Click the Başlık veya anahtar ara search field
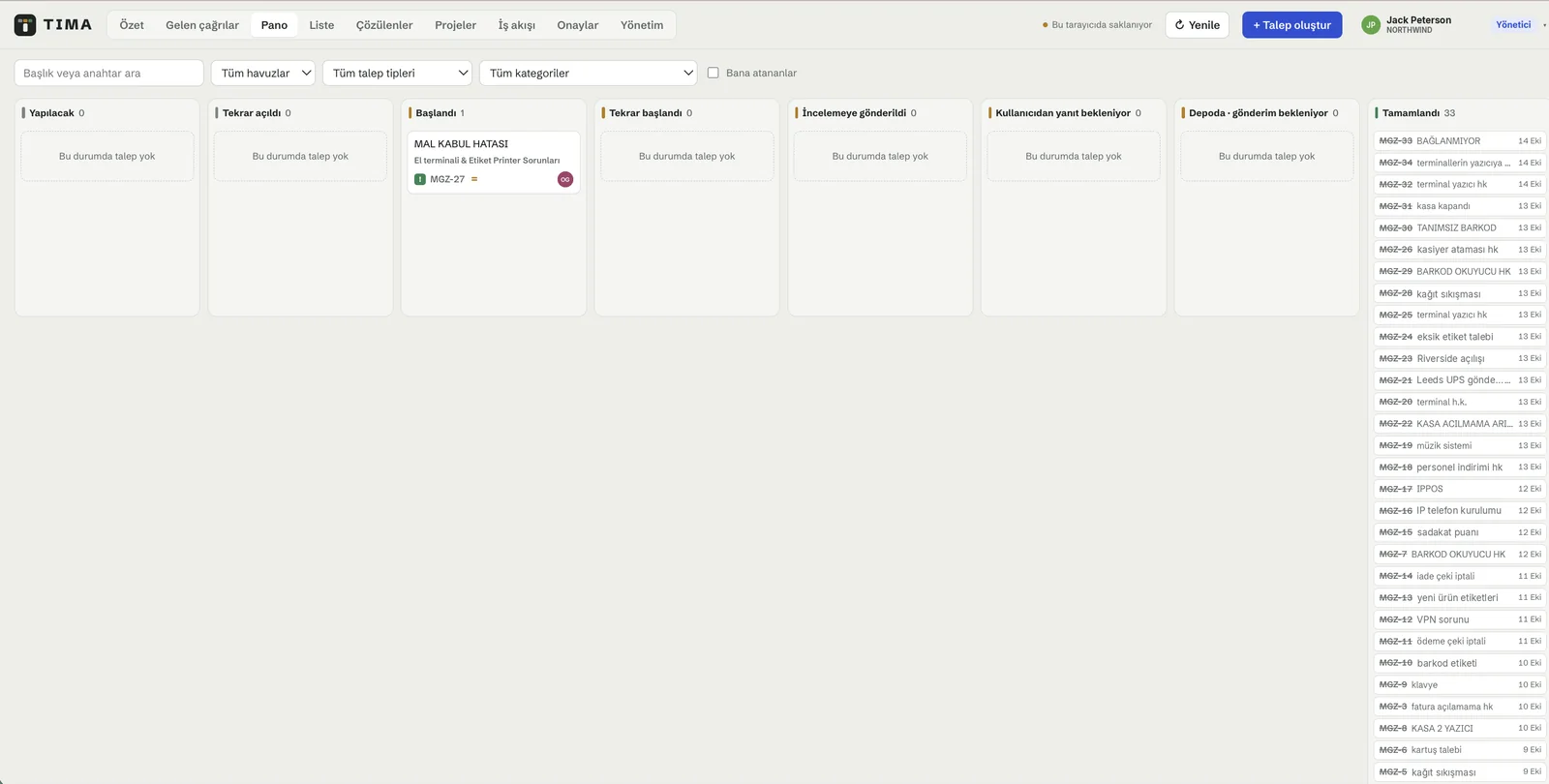The height and width of the screenshot is (784, 1549). [x=109, y=73]
